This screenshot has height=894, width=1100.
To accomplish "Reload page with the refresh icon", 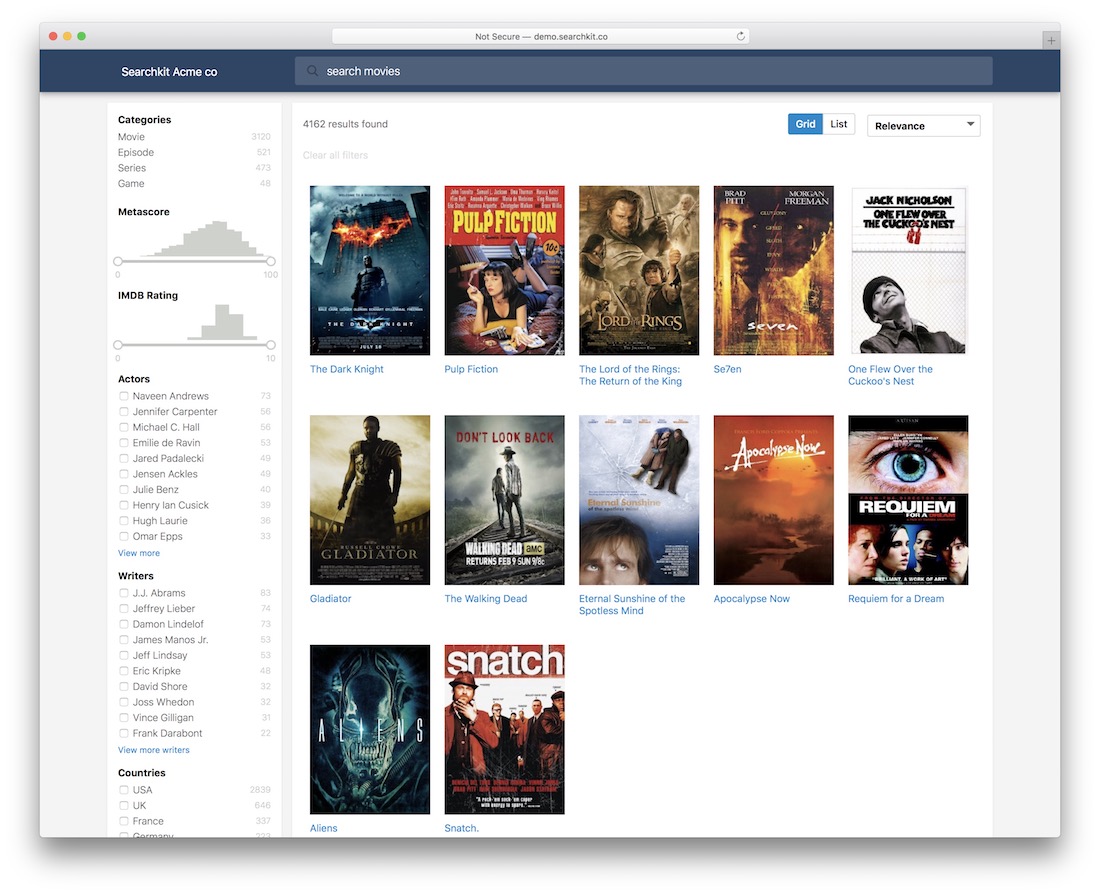I will [740, 36].
